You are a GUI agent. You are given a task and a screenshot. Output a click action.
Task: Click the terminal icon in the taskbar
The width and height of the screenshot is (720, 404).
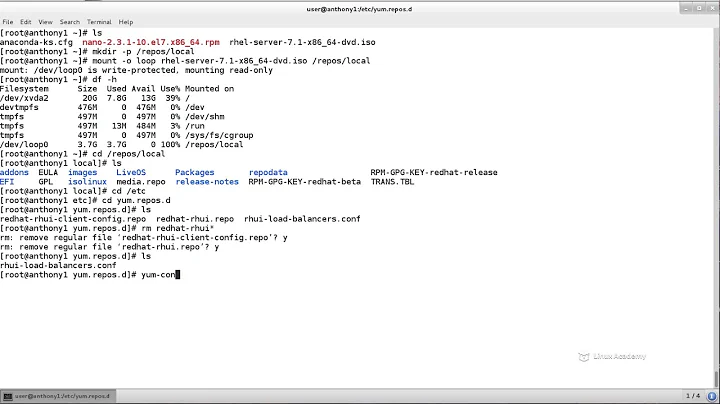pos(8,396)
